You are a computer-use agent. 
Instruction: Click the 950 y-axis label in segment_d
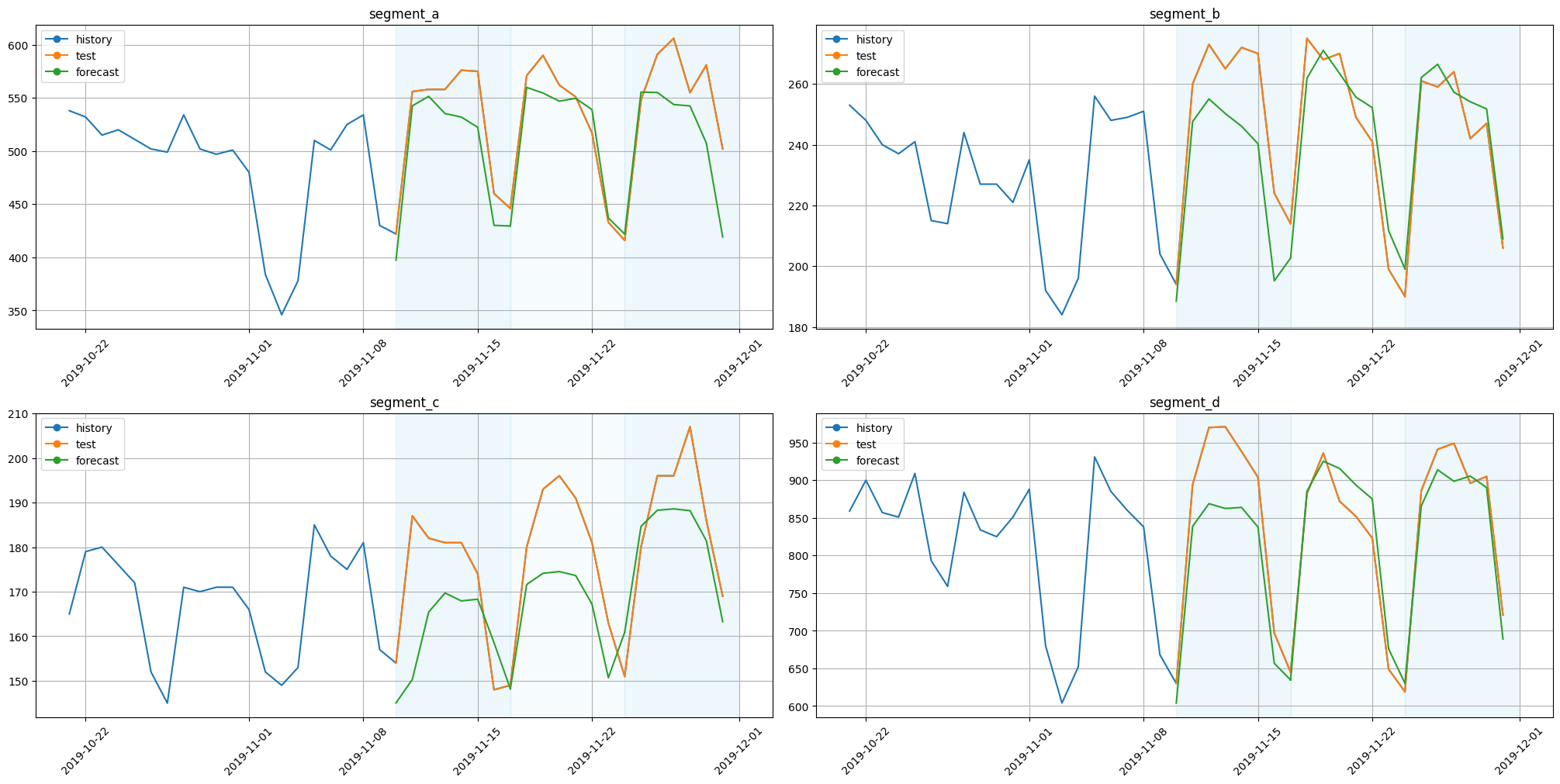pos(800,444)
